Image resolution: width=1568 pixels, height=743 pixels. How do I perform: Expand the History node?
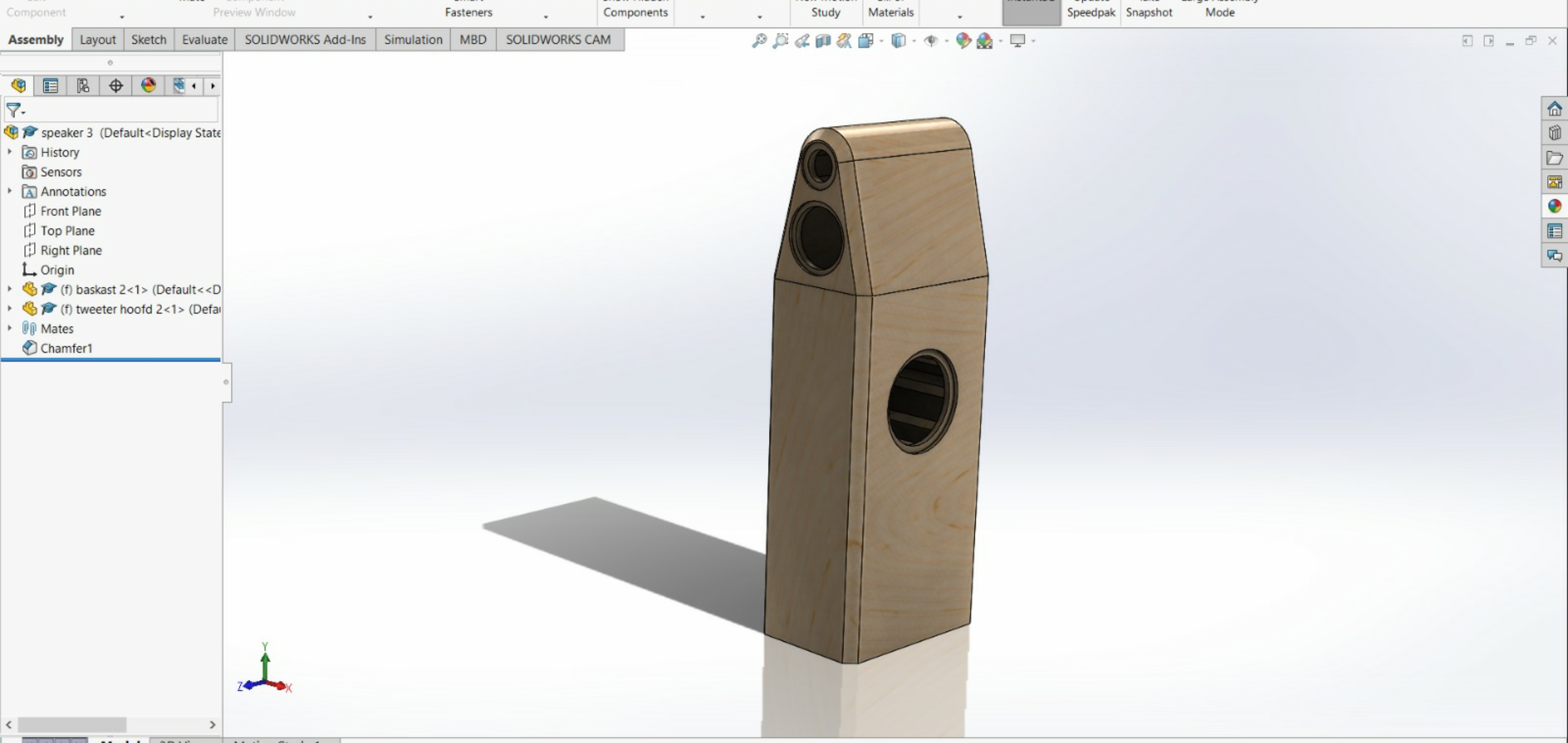(x=10, y=152)
